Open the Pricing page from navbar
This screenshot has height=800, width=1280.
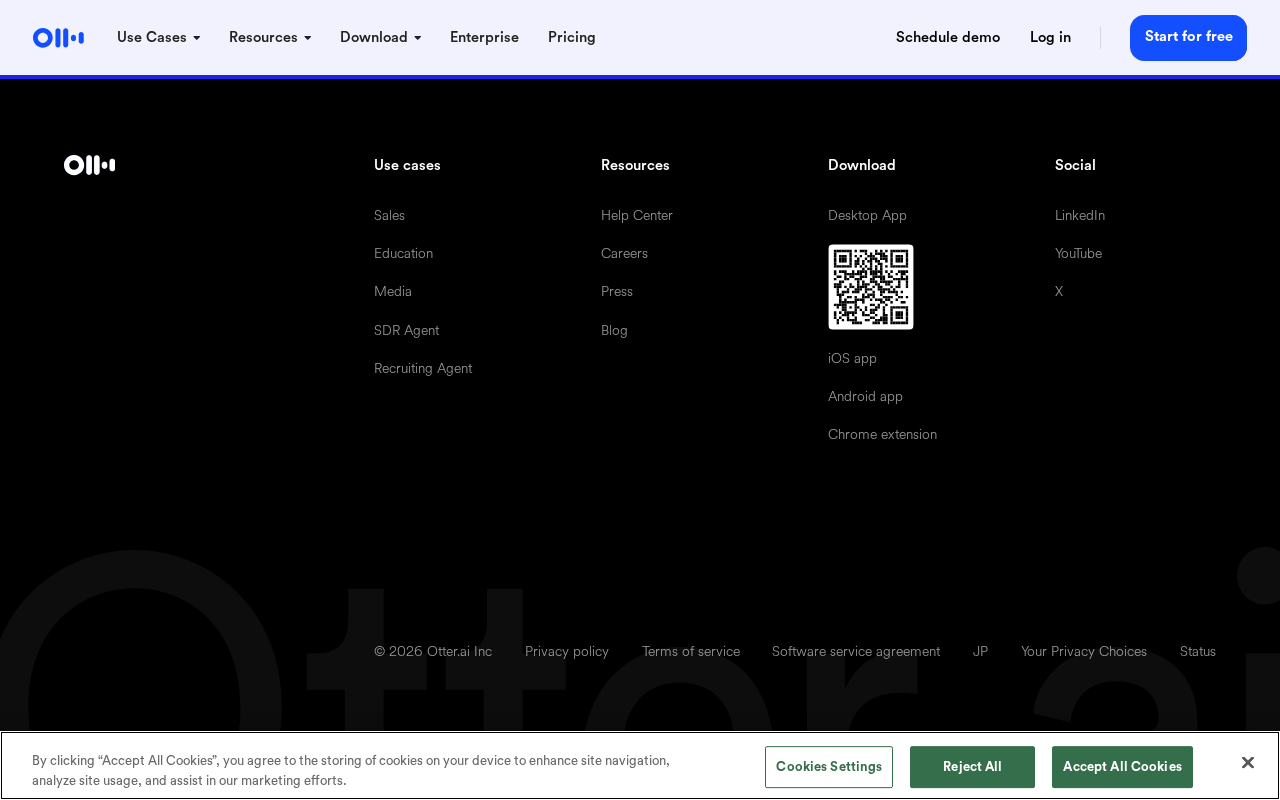[572, 38]
